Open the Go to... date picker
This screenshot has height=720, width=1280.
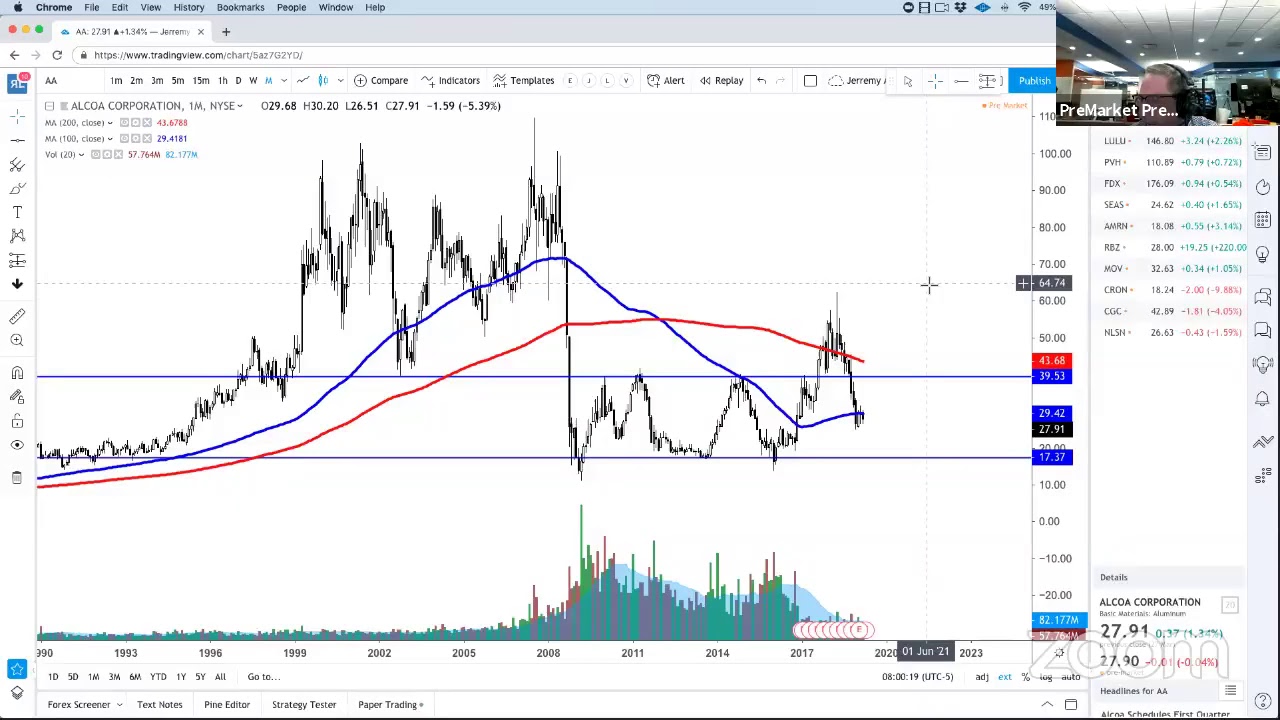[263, 677]
